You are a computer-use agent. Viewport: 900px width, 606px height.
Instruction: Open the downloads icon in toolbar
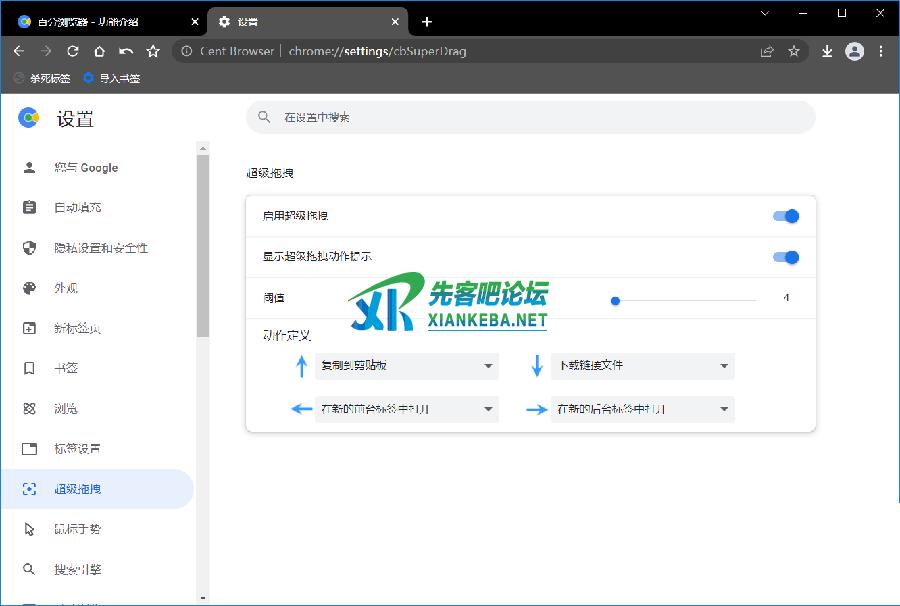[x=827, y=51]
